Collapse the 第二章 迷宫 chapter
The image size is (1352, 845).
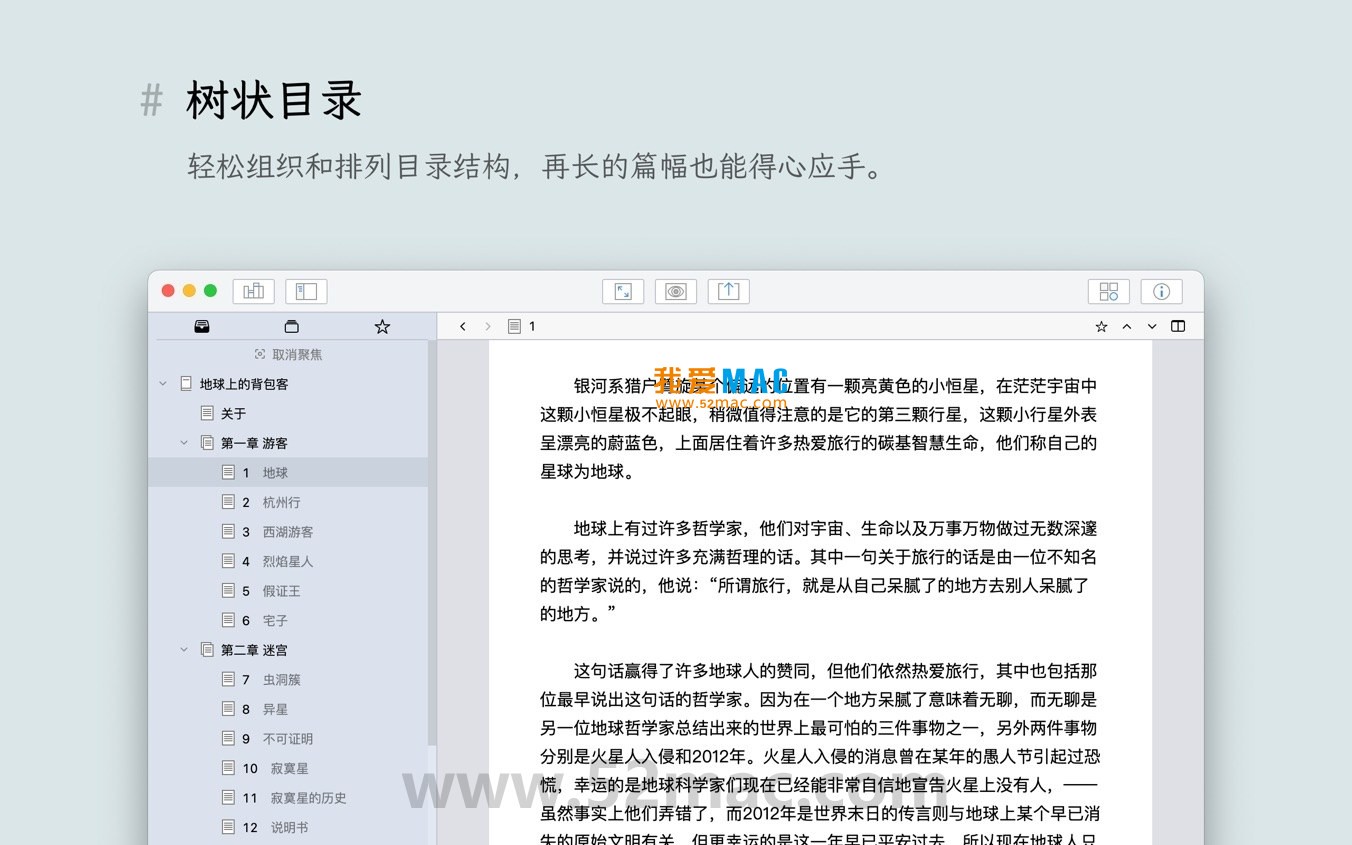point(184,649)
